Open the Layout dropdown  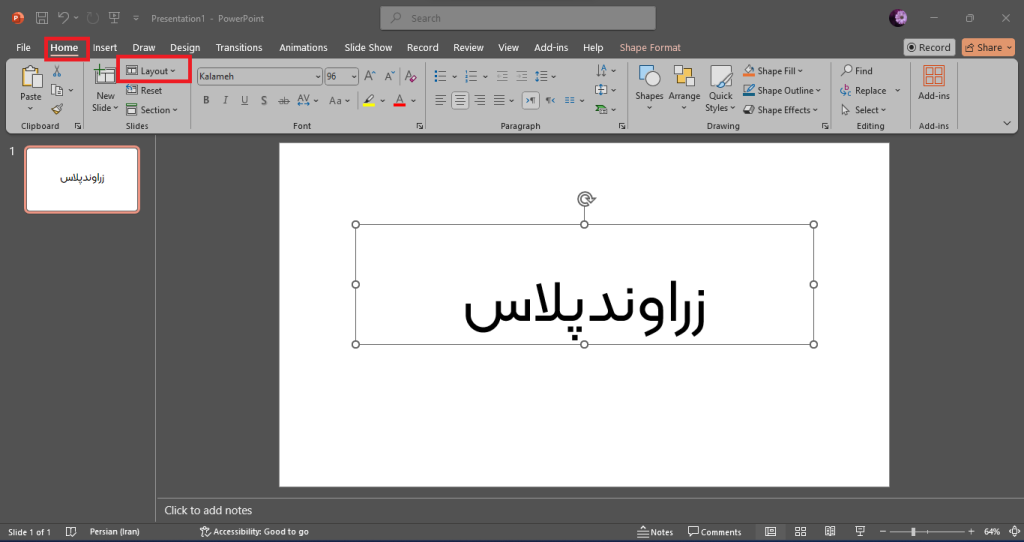coord(152,71)
